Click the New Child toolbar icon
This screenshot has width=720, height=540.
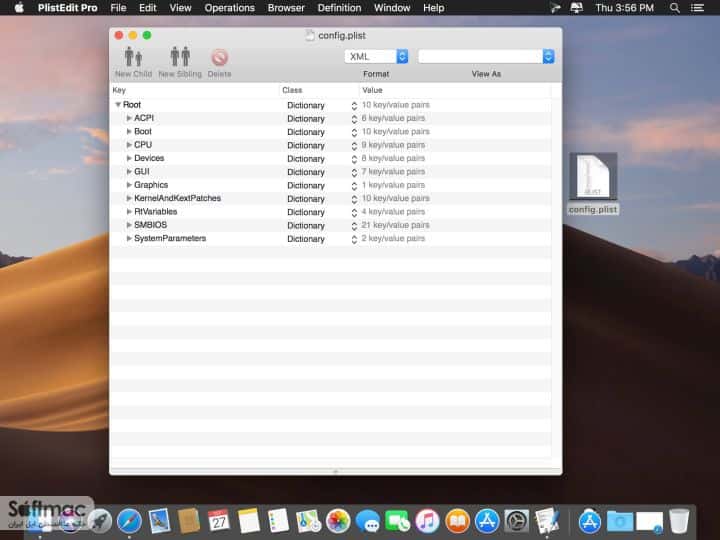tap(133, 57)
